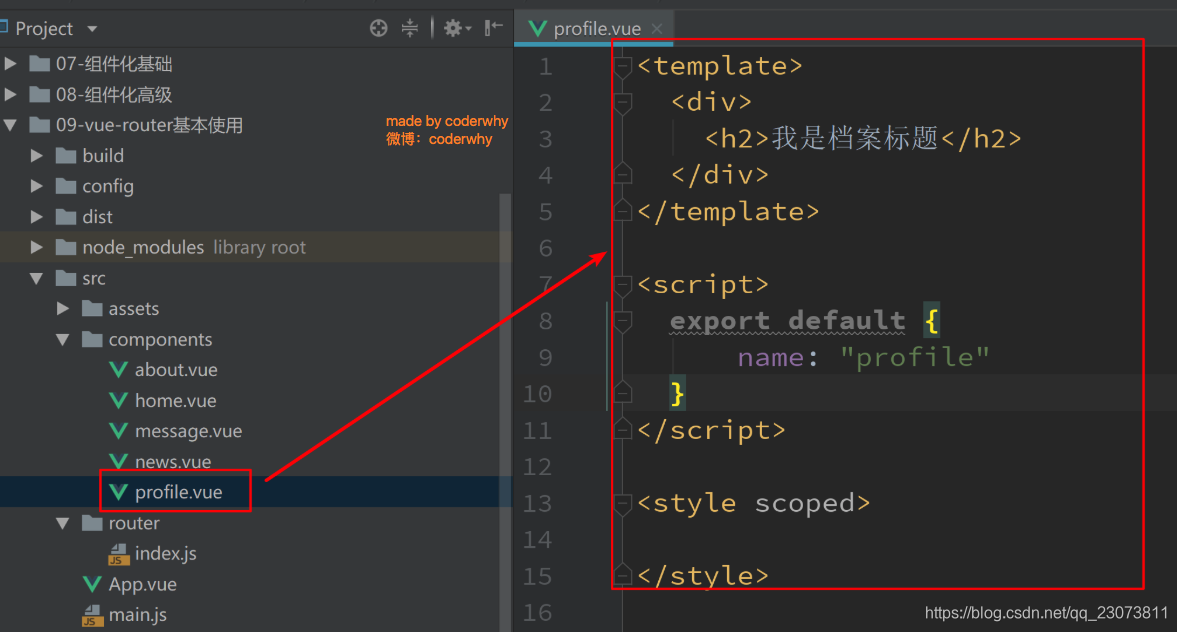Expand the node_modules folder

(x=36, y=247)
